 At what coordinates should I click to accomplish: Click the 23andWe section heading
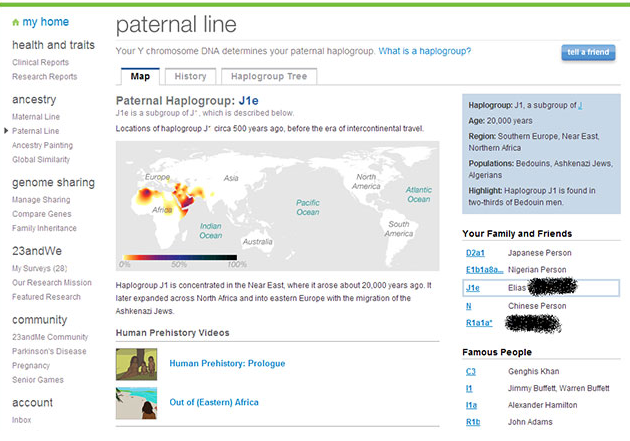pyautogui.click(x=37, y=251)
